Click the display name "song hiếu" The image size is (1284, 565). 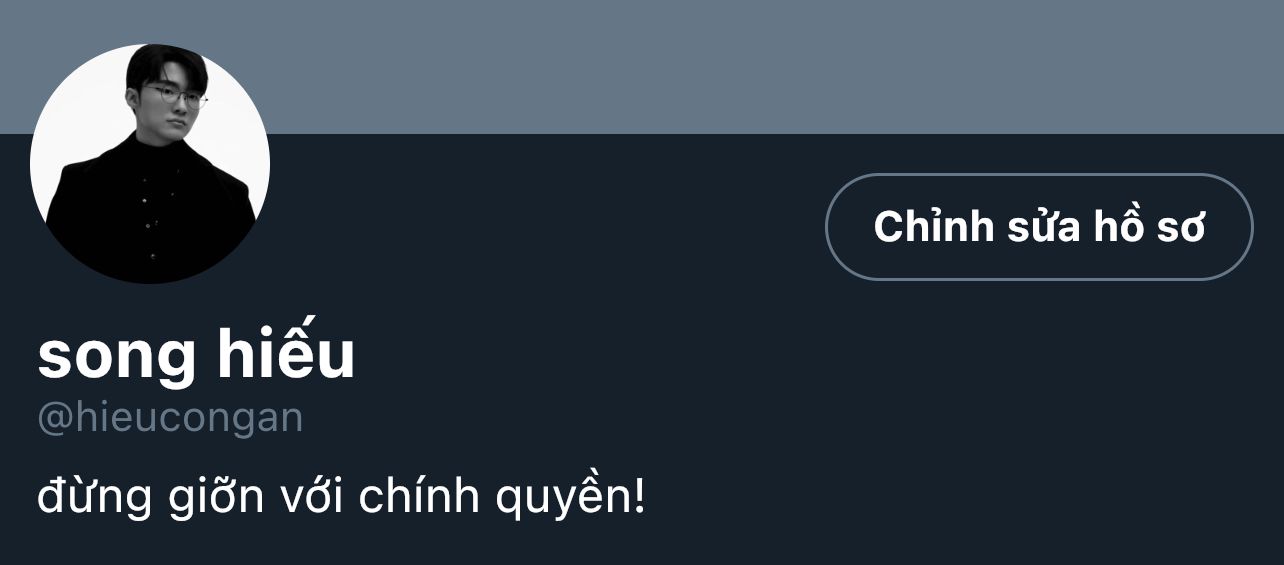click(196, 357)
